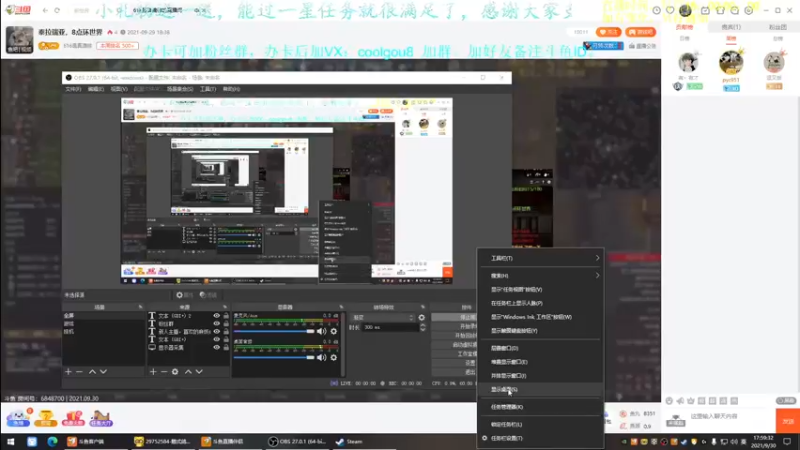Move source down in Sources panel
This screenshot has height=450, width=800.
[x=199, y=372]
